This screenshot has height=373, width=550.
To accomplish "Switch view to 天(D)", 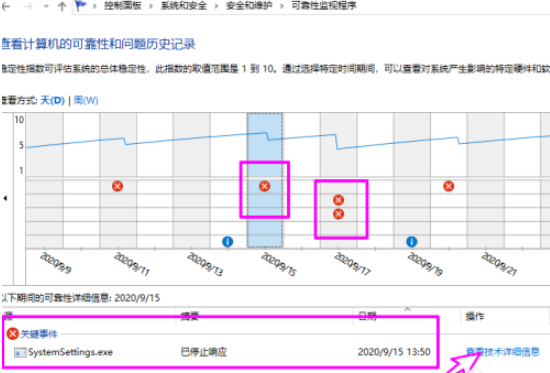I will coord(53,100).
